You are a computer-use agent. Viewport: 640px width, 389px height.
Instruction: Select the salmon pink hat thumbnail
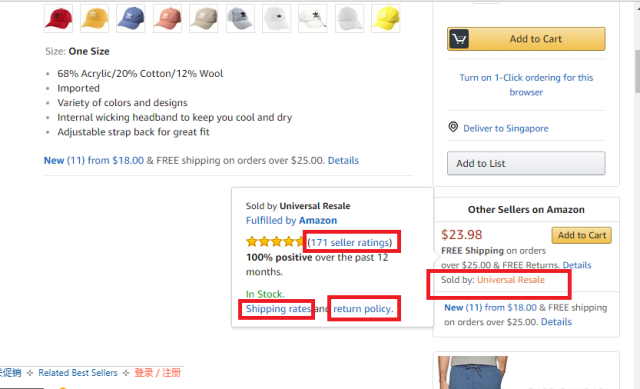tap(167, 18)
